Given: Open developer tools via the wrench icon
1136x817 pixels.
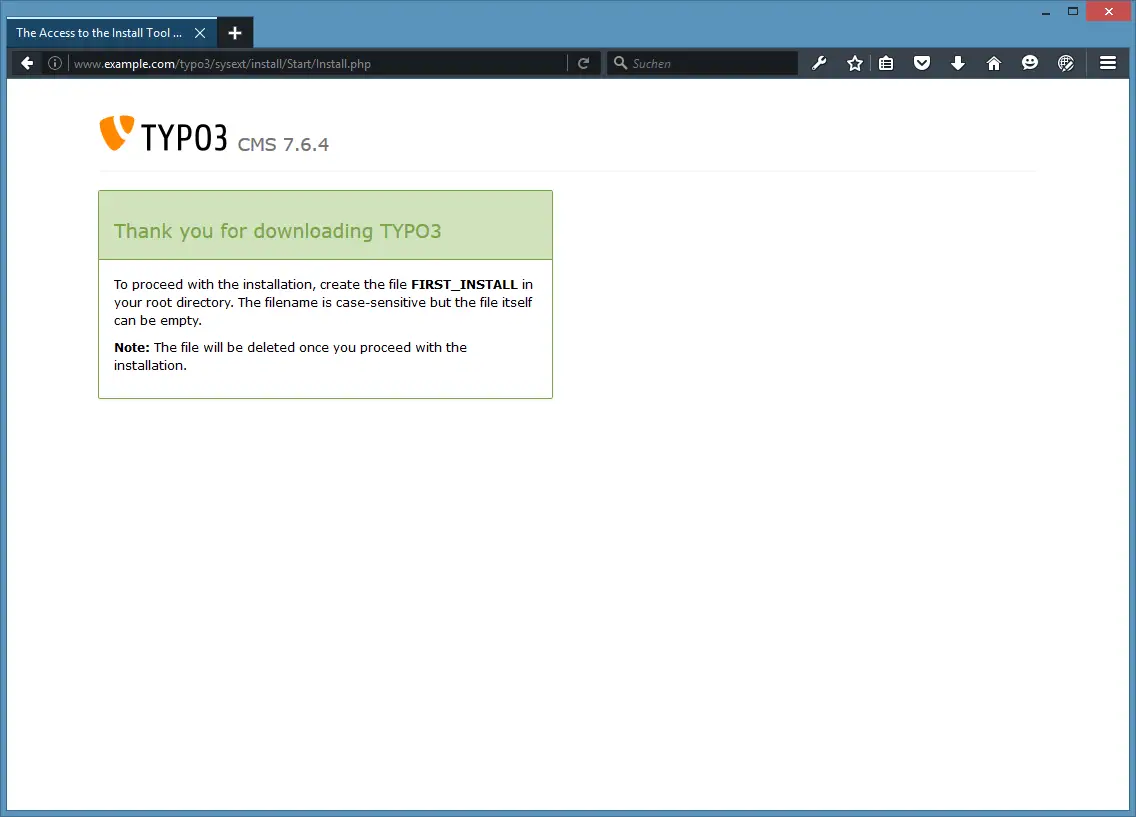Looking at the screenshot, I should [819, 64].
